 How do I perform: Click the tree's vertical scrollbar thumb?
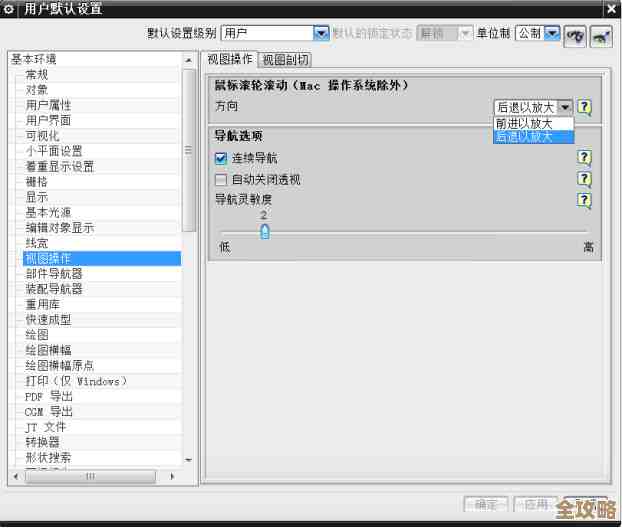click(x=188, y=150)
